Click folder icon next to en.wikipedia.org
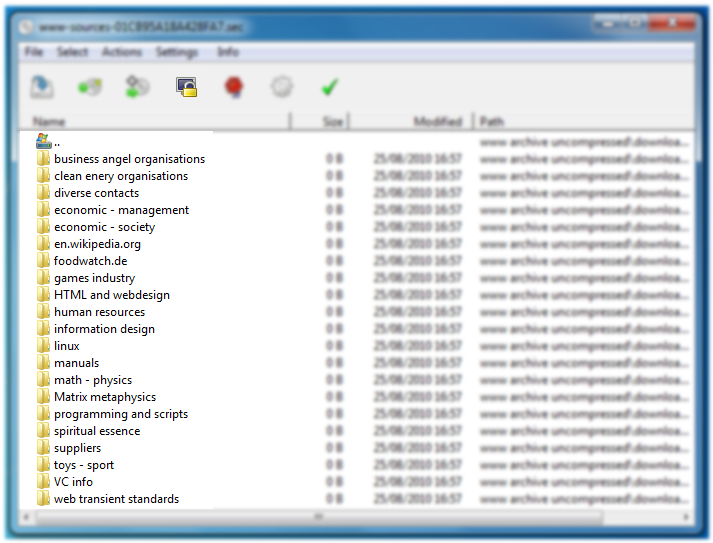713x543 pixels. coord(43,244)
